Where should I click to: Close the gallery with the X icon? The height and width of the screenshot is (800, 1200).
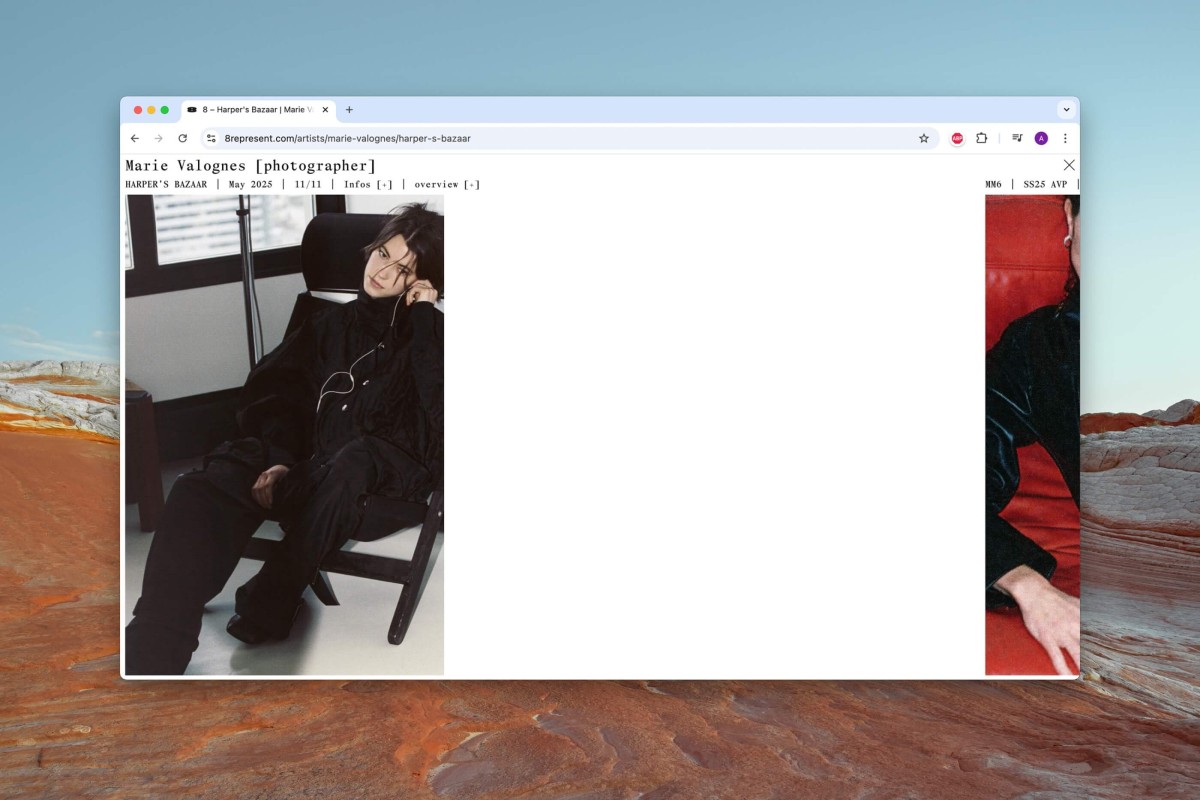point(1069,165)
